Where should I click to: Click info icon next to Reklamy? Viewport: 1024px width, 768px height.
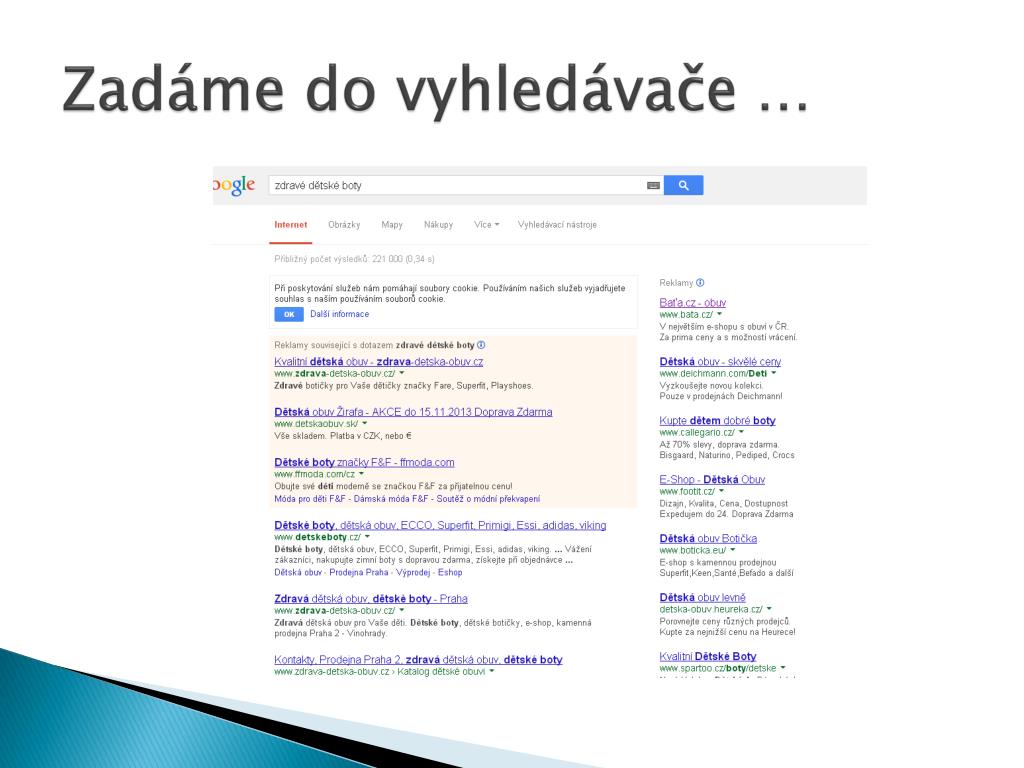click(700, 283)
